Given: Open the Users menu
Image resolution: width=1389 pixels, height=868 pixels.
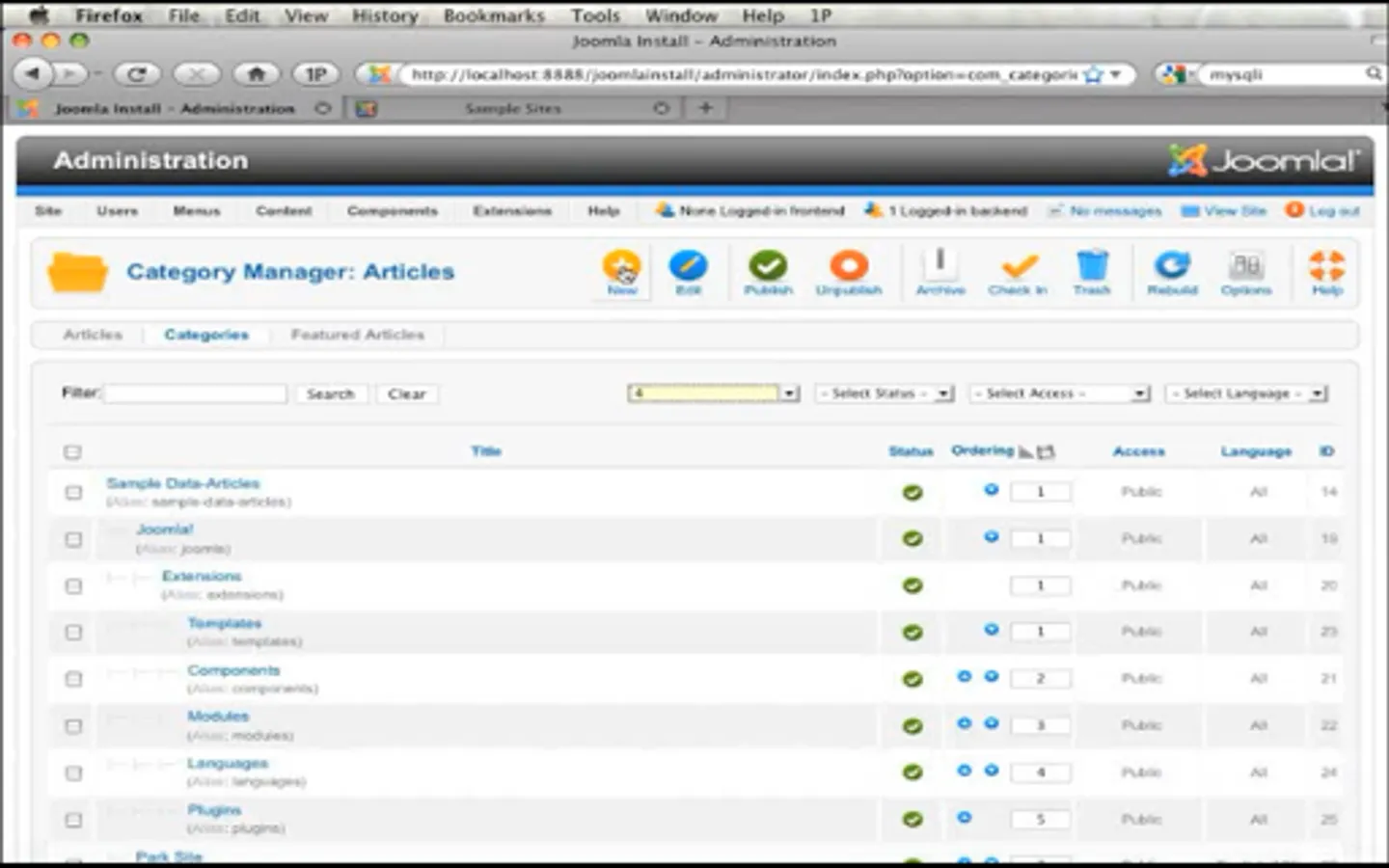Looking at the screenshot, I should (x=118, y=211).
